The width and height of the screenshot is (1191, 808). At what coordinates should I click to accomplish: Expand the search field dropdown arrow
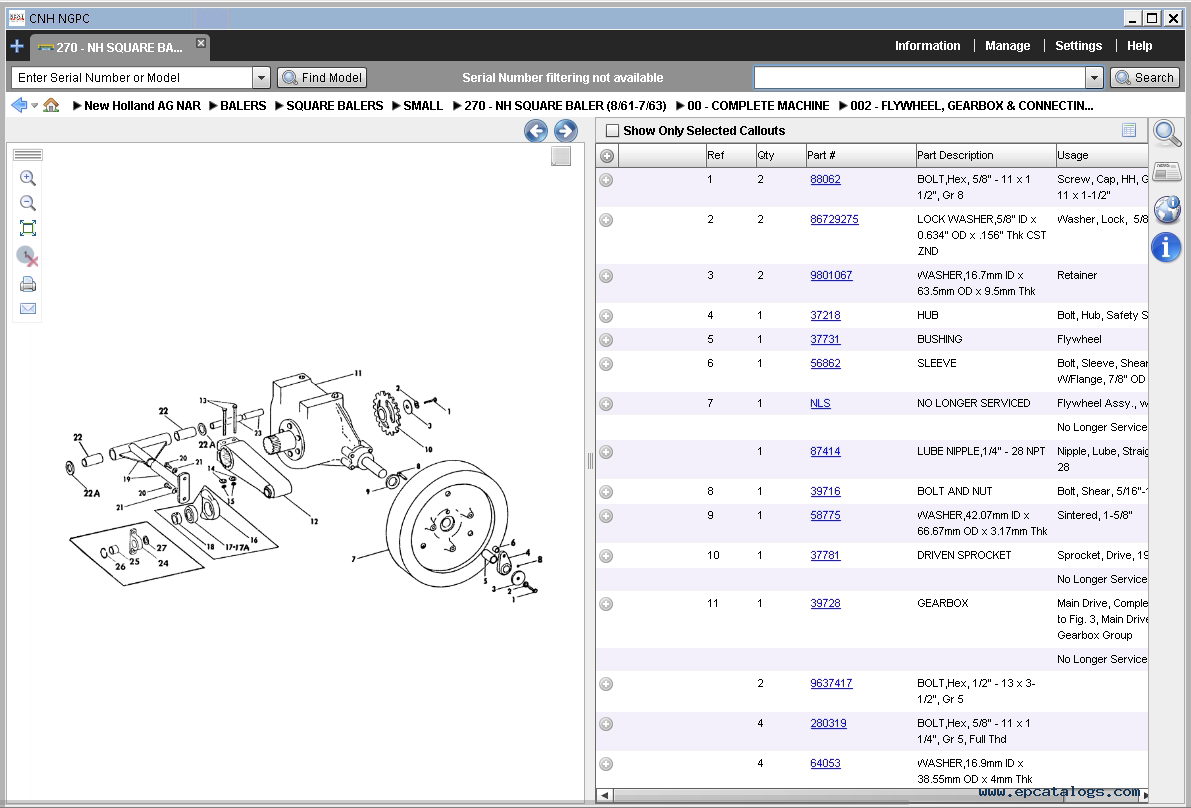point(1094,78)
